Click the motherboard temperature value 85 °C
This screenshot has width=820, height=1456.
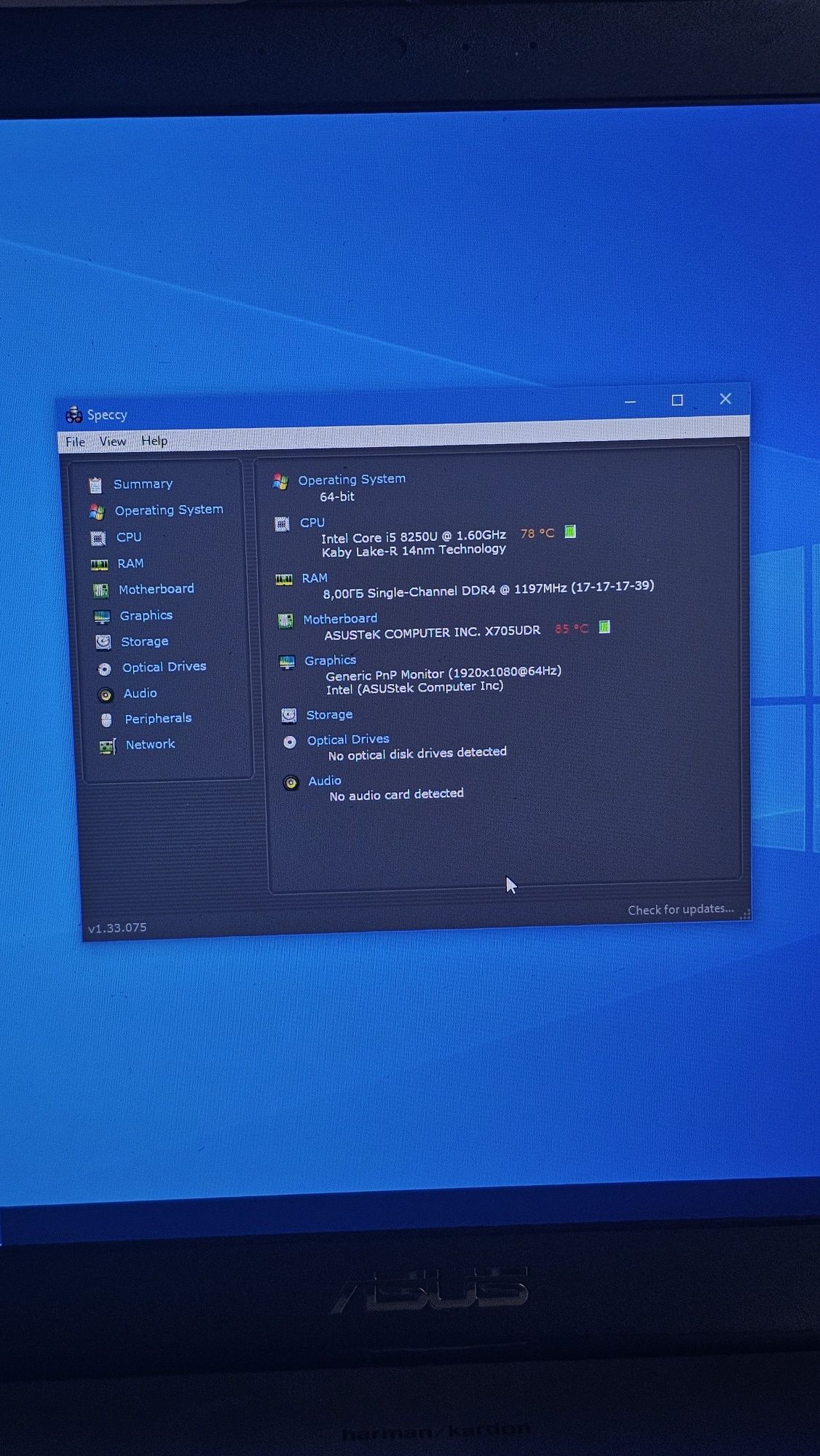pyautogui.click(x=572, y=628)
